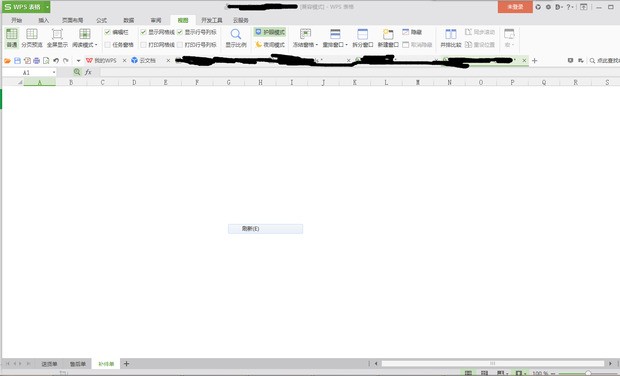Toggle Print Gridlines (打印网格线) checkbox

pos(144,45)
